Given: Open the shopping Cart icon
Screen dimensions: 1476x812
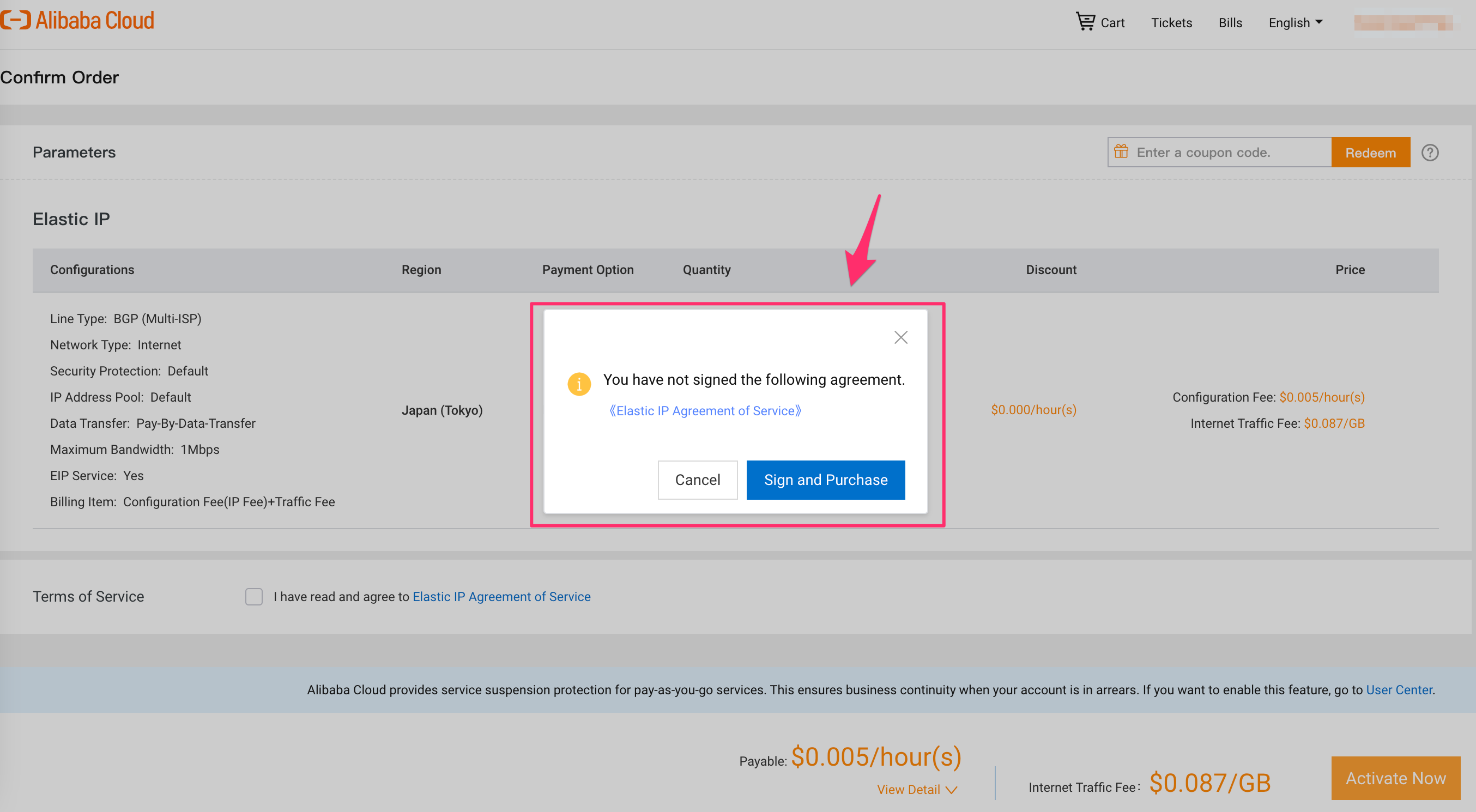Looking at the screenshot, I should pos(1085,22).
